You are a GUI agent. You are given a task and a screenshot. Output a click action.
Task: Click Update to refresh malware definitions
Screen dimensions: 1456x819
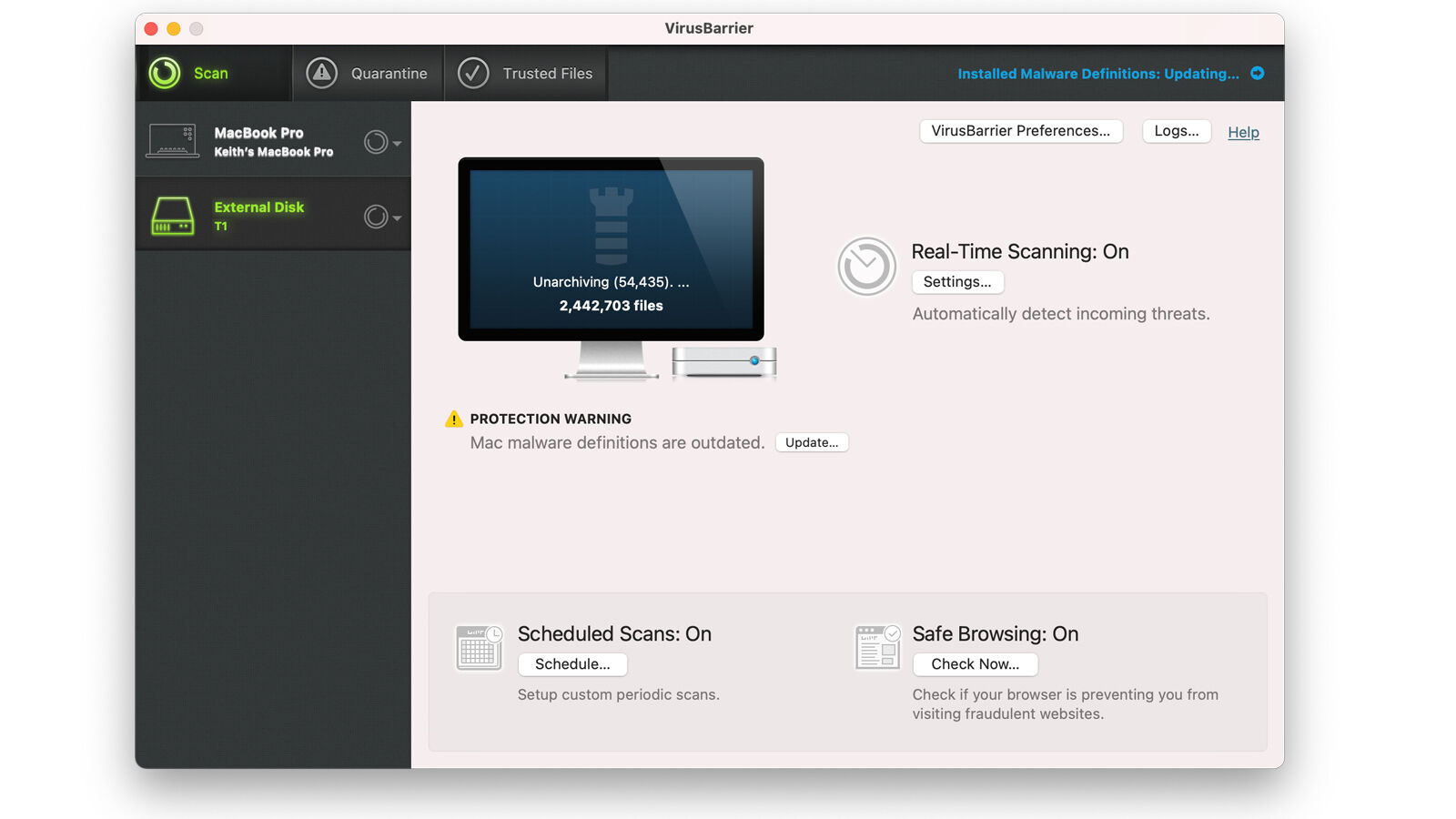coord(812,442)
